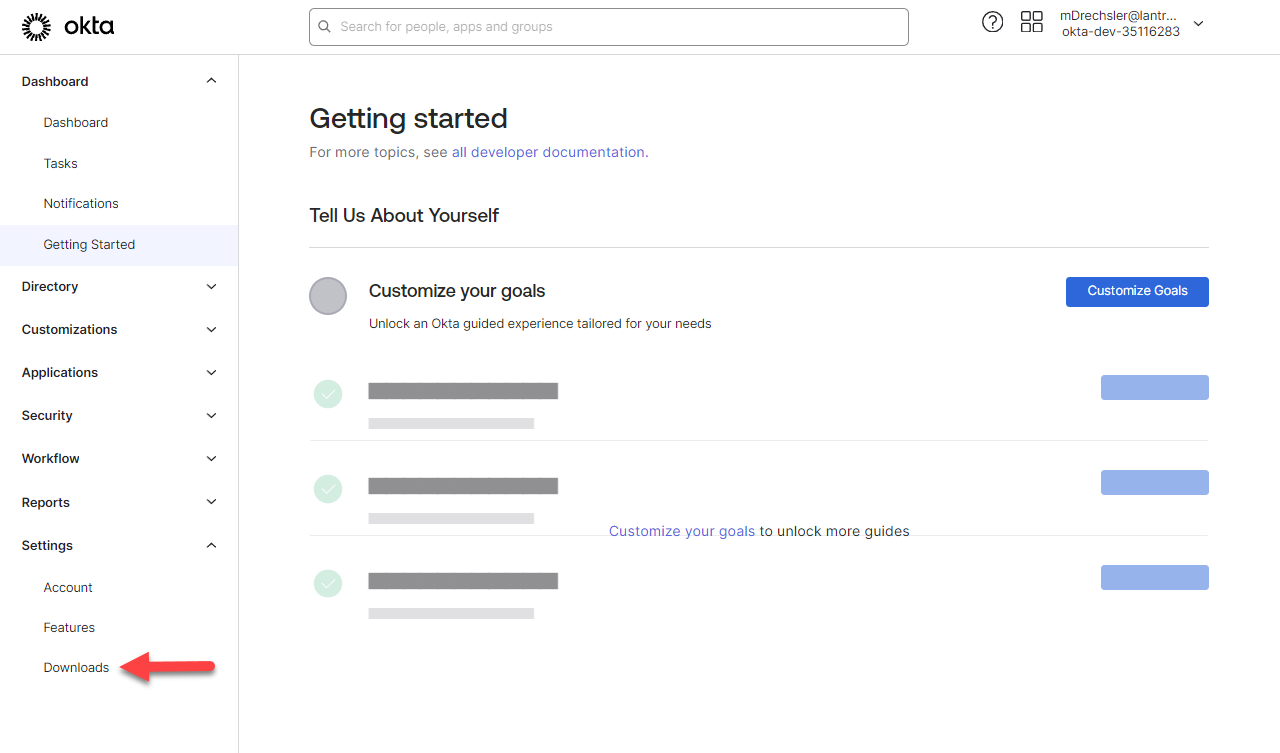Expand the Customizations sidebar section
The height and width of the screenshot is (753, 1280).
point(211,330)
